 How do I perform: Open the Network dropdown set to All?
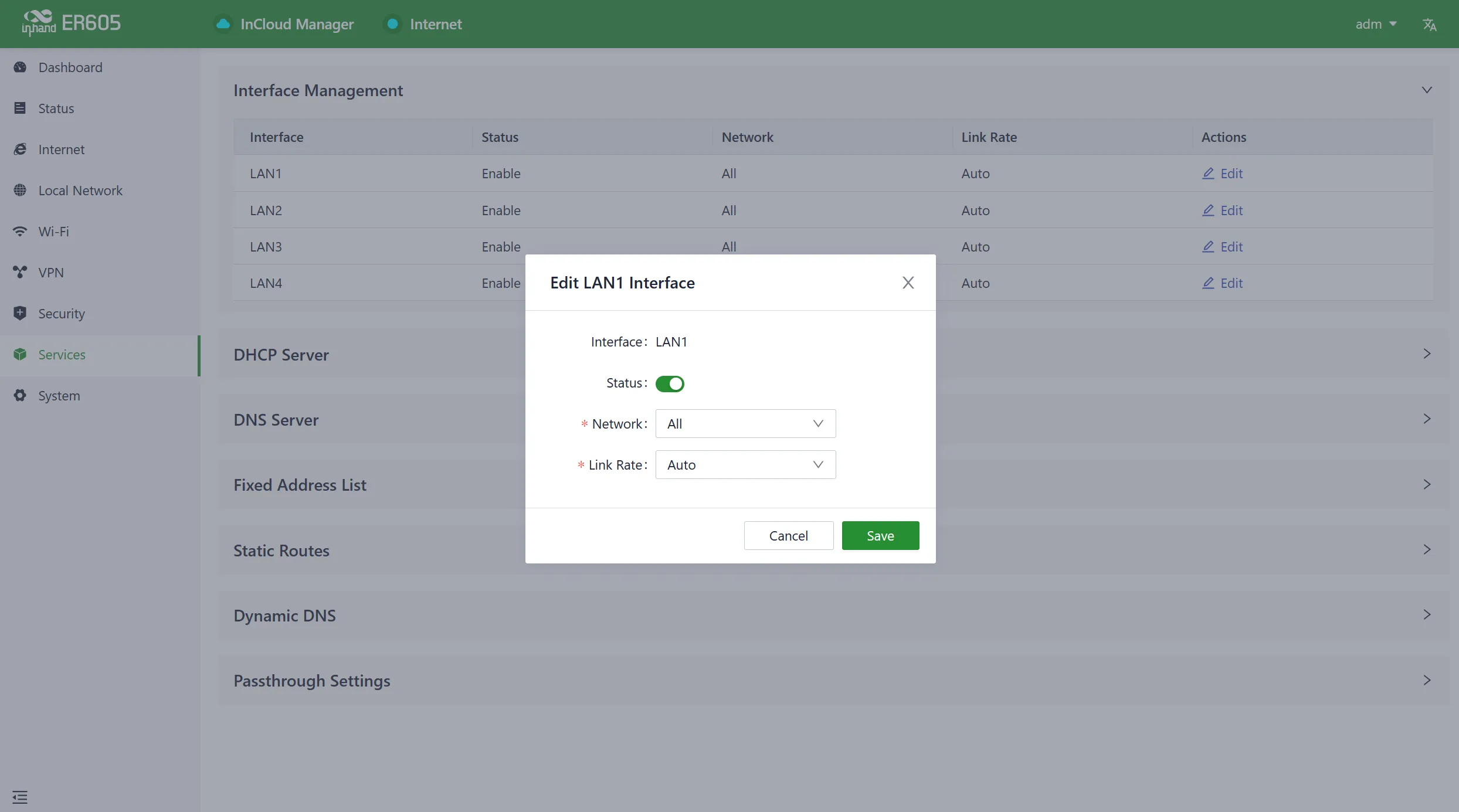click(745, 423)
